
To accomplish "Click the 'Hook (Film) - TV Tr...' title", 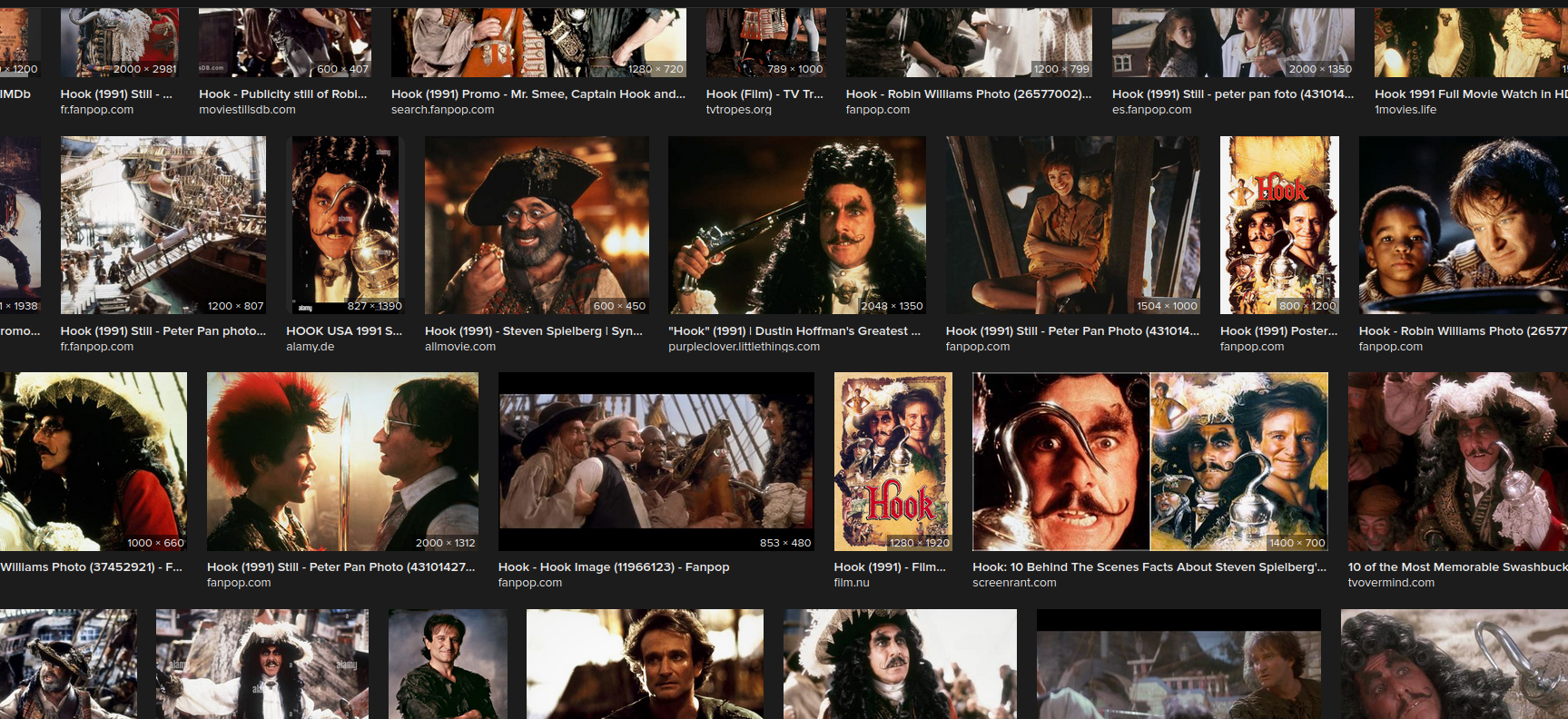I will [x=764, y=94].
